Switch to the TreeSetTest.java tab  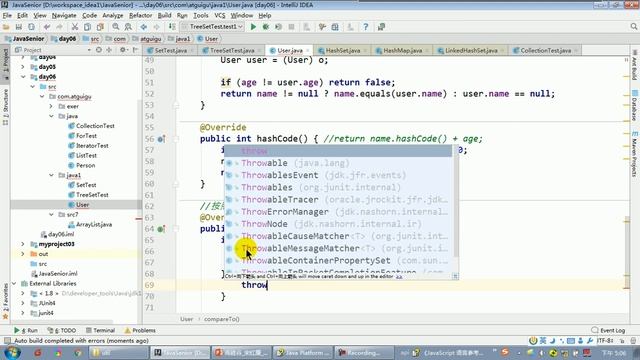click(x=232, y=51)
